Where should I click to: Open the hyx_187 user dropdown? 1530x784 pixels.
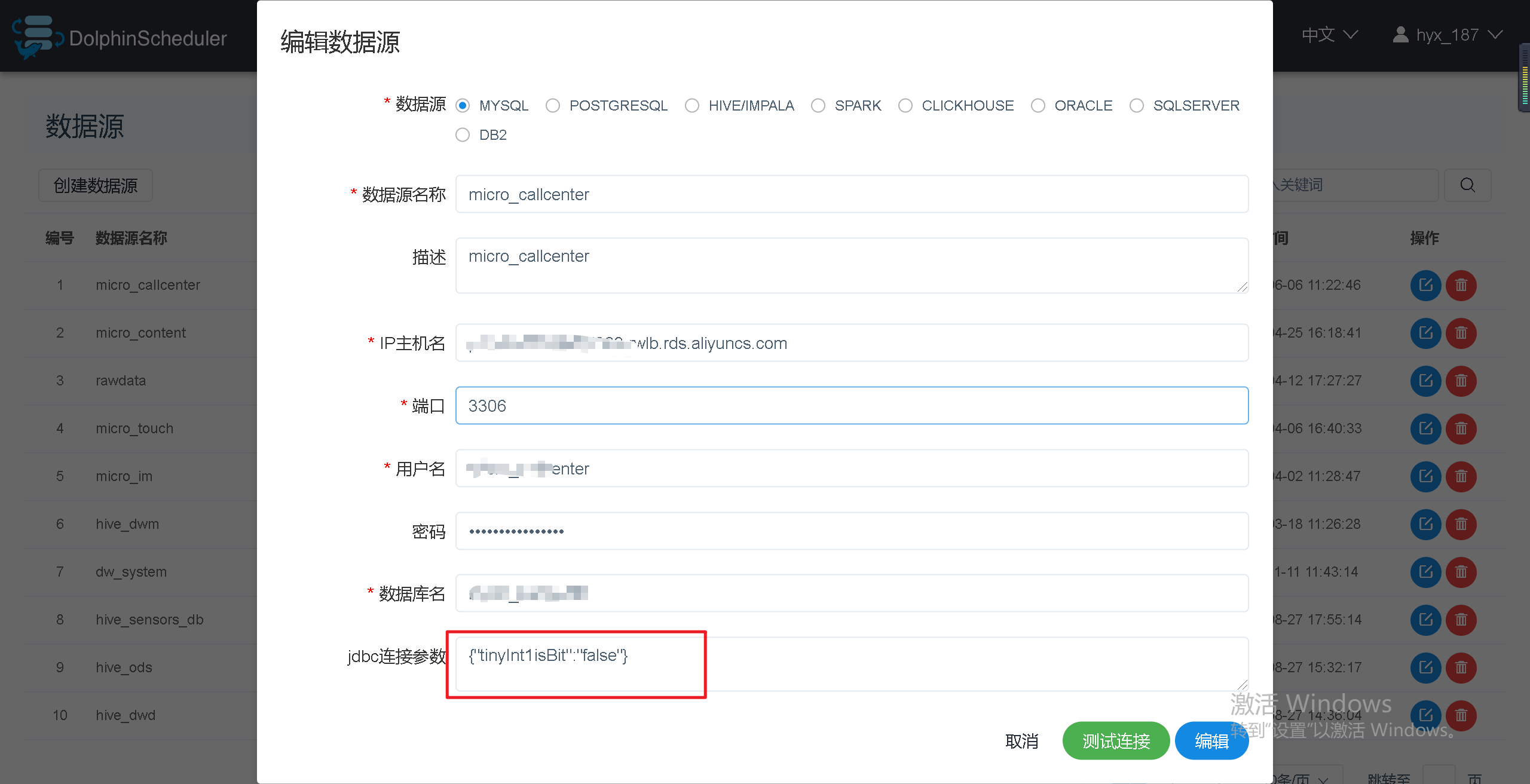[1448, 35]
